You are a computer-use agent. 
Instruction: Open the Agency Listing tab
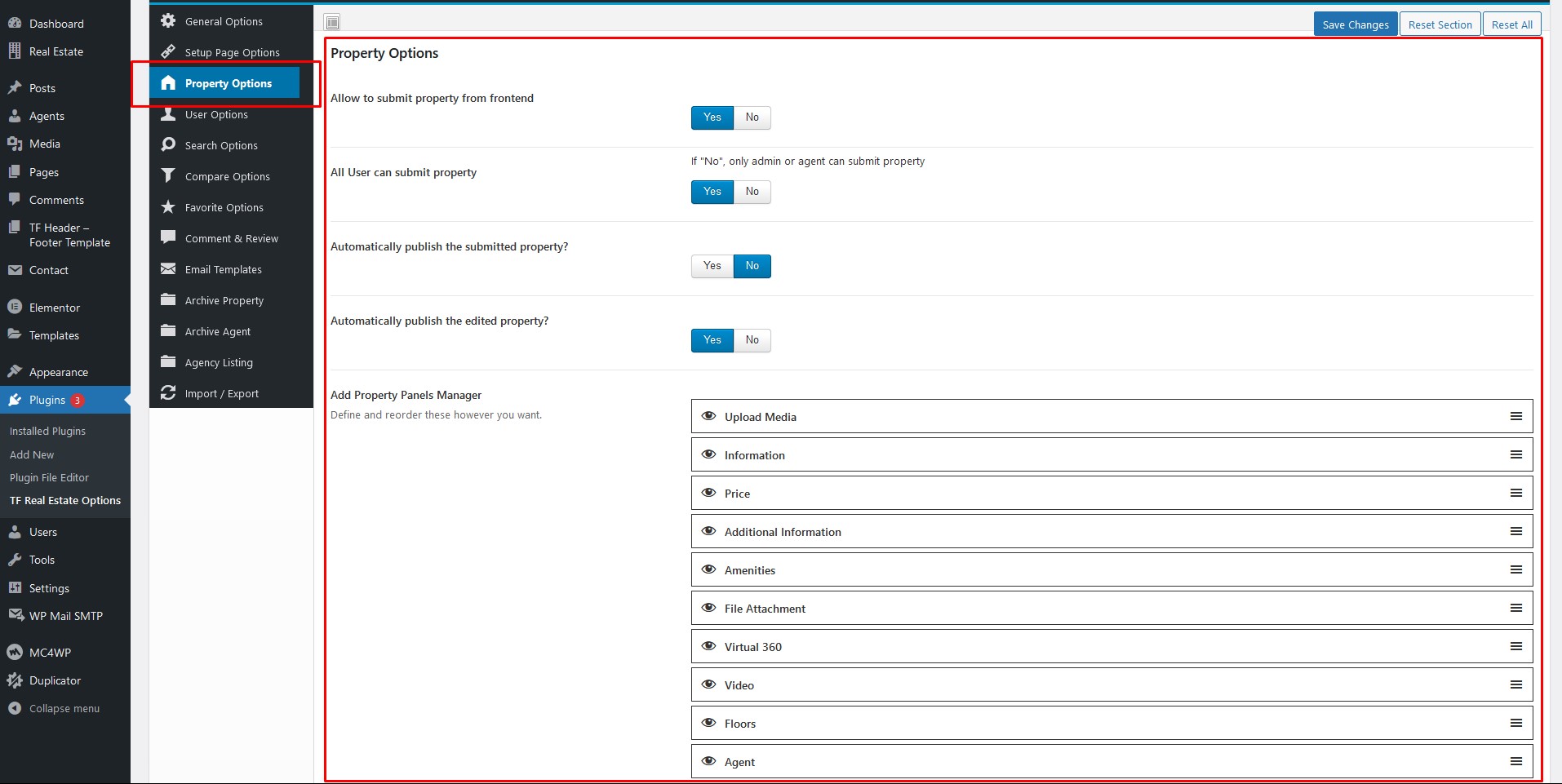[231, 362]
